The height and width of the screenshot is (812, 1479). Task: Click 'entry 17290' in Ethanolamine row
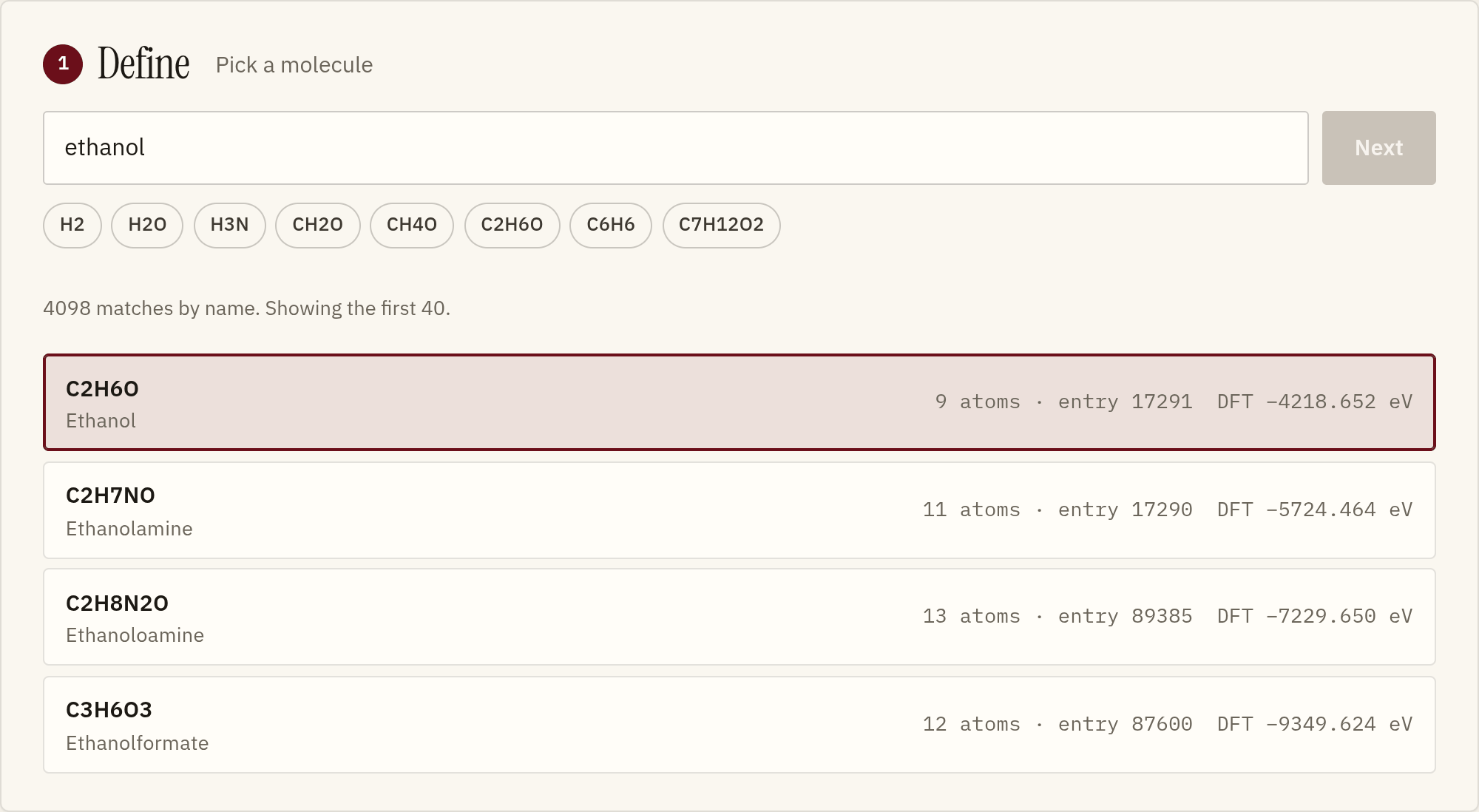coord(1125,510)
